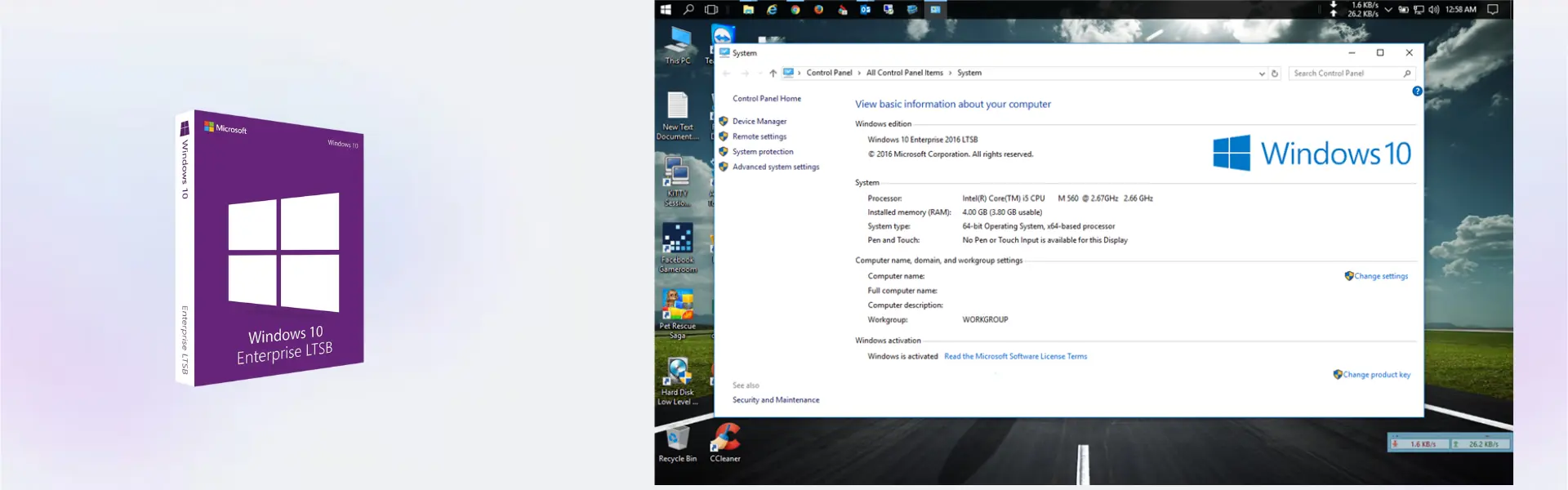Screen dimensions: 1568x490
Task: Expand chevron after Control Panel breadcrumb
Action: (859, 73)
